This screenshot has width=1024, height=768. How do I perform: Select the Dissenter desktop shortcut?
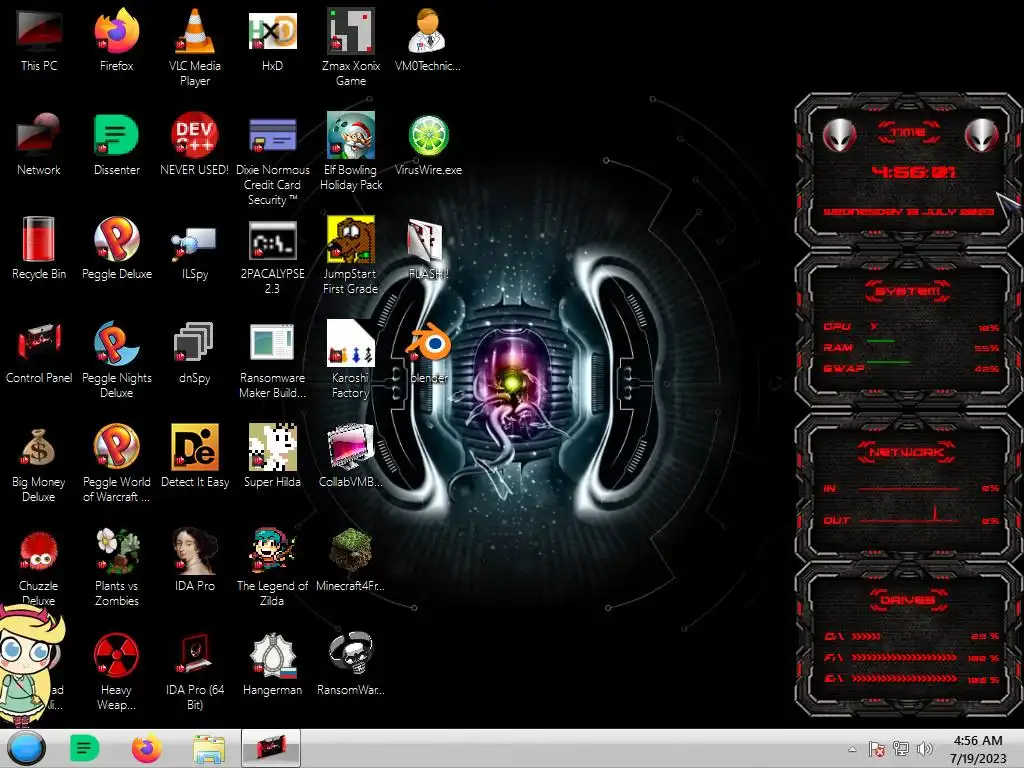[x=116, y=145]
